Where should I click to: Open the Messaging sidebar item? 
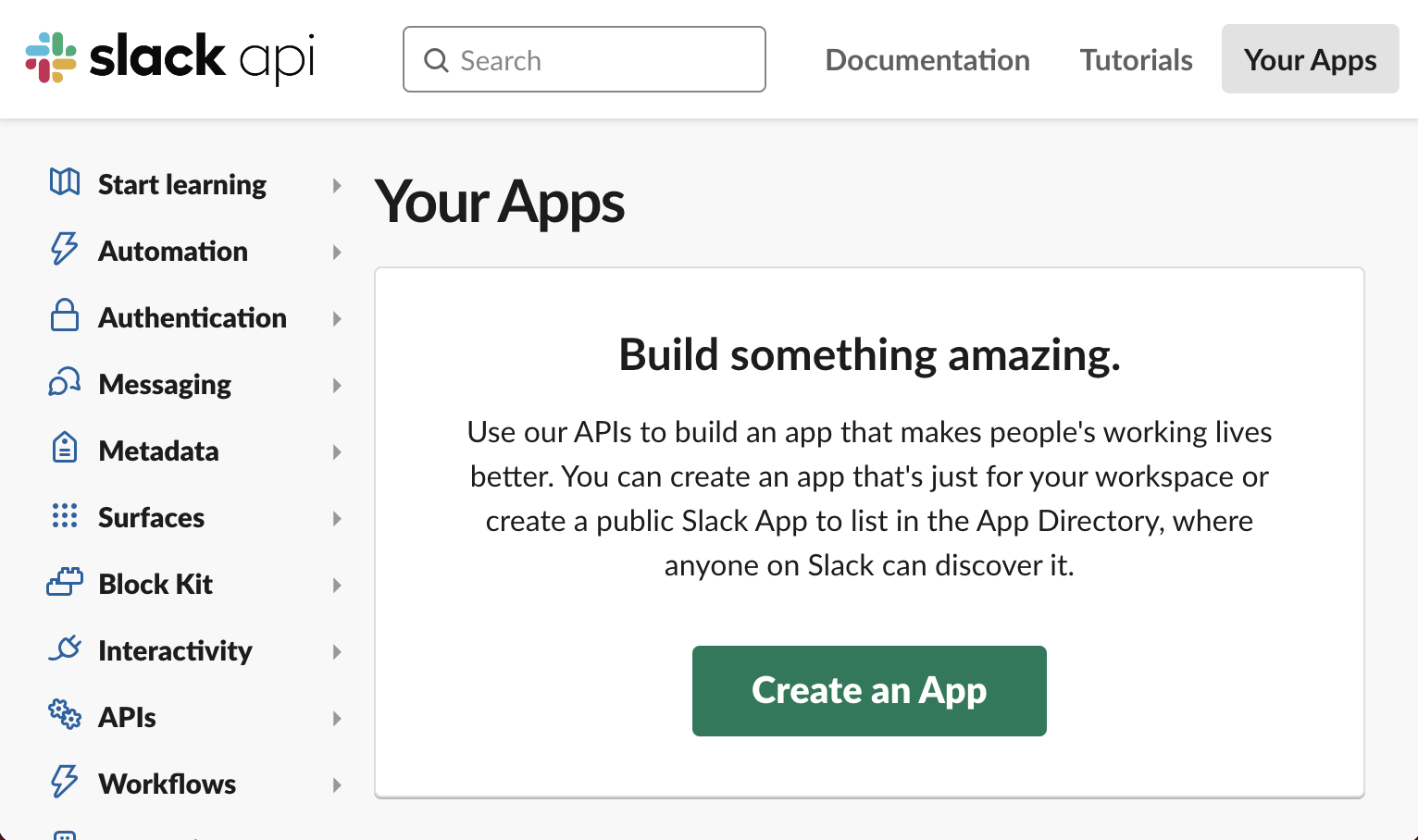165,385
